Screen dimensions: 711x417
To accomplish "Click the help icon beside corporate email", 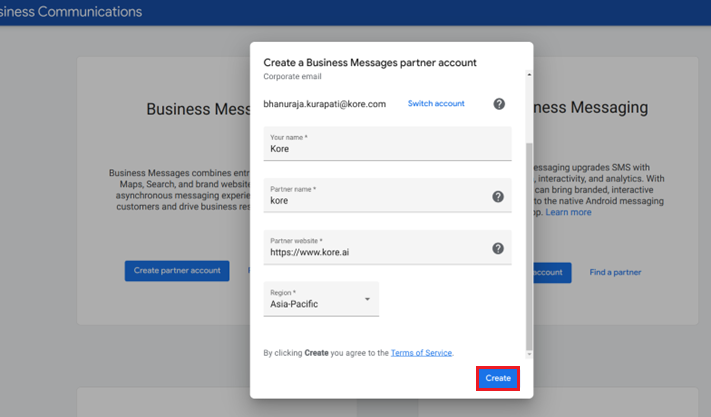I will [x=499, y=104].
